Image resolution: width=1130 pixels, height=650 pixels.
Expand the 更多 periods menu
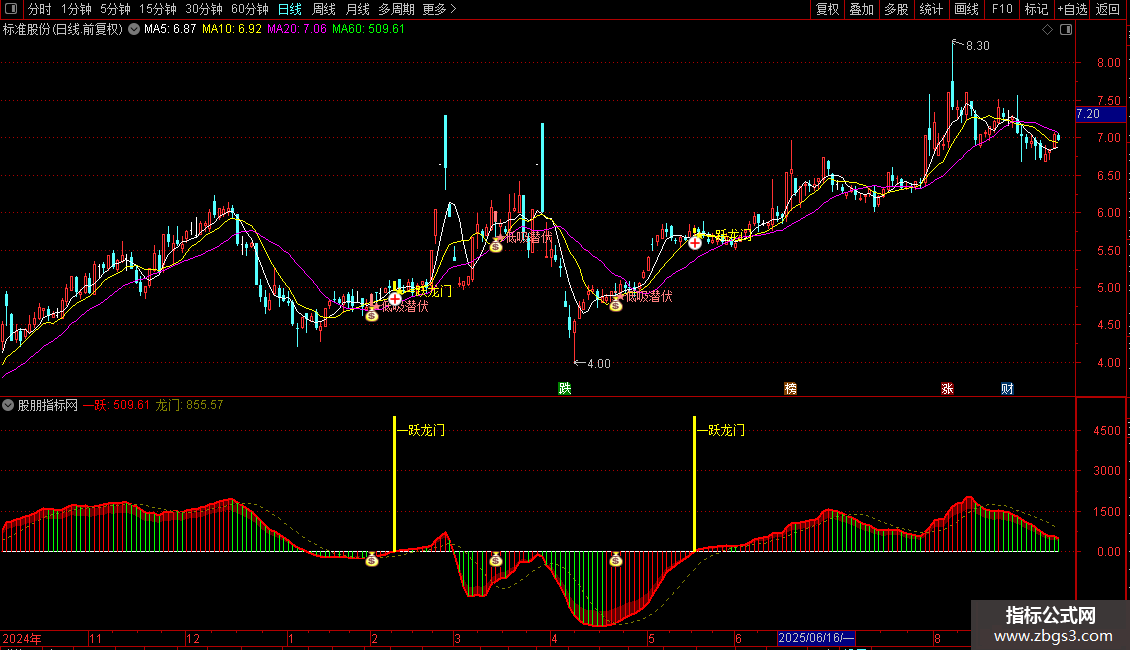coord(440,9)
